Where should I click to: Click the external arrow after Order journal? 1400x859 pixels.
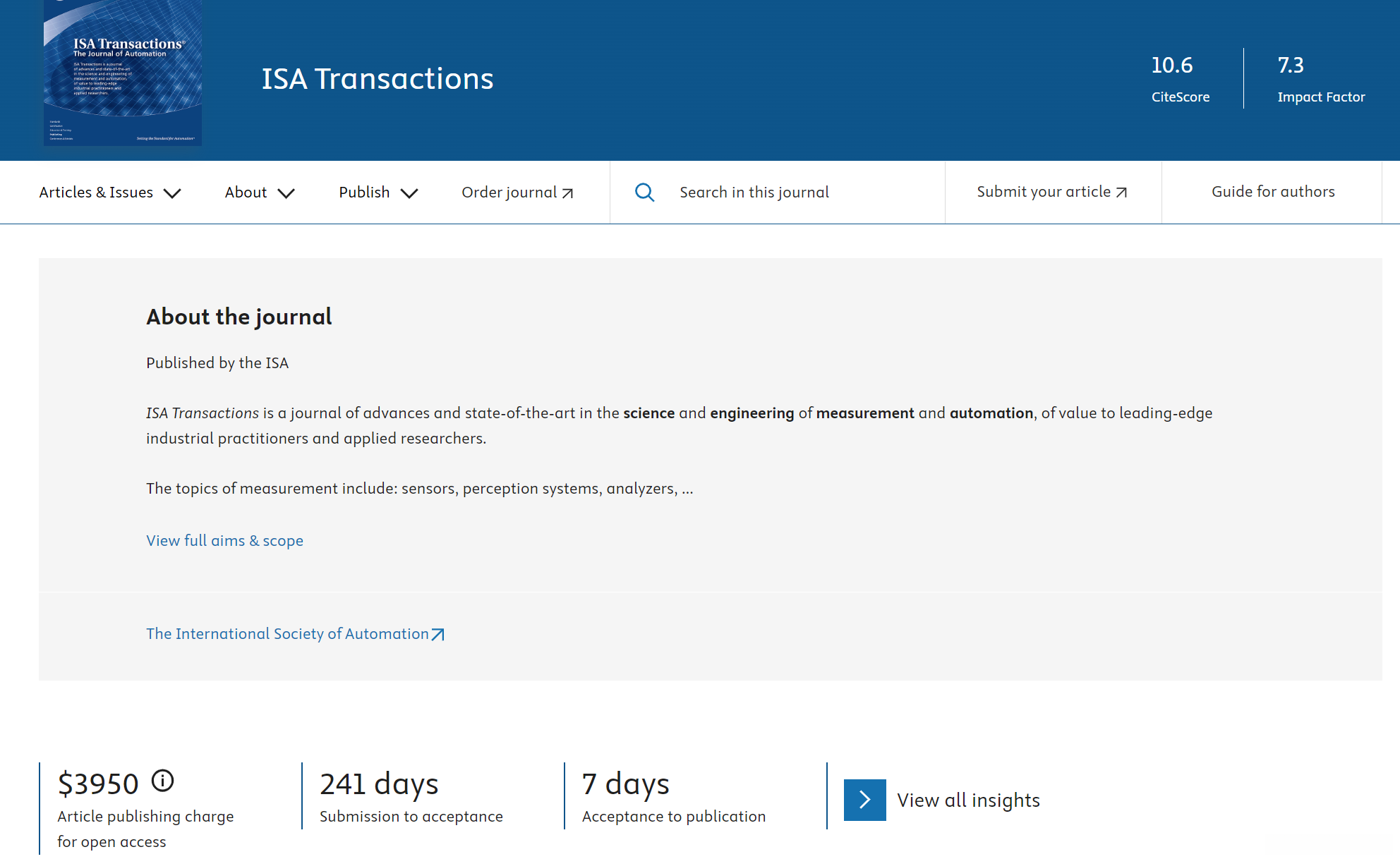568,193
